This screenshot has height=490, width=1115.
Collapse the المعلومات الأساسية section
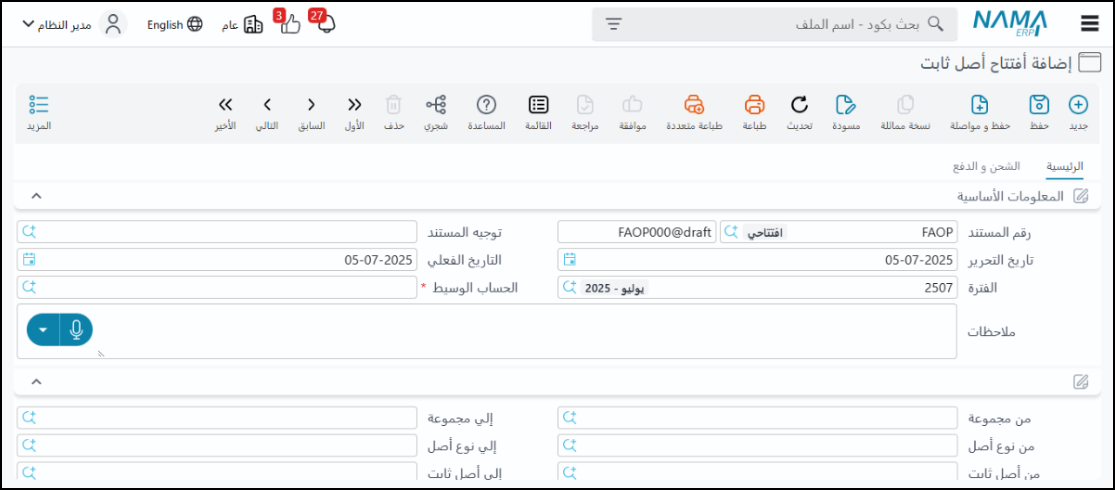pos(37,196)
